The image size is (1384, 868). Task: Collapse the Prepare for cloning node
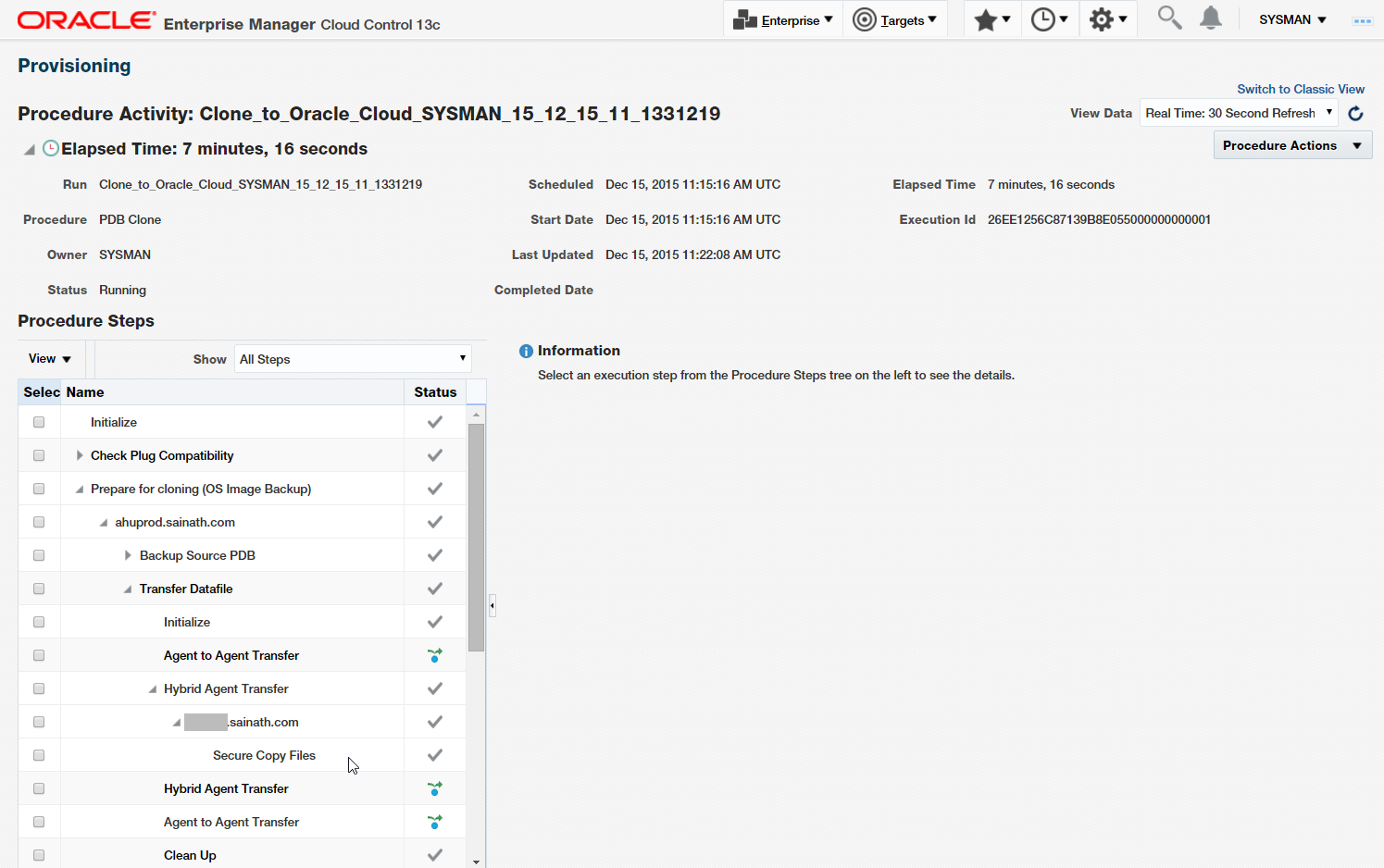(80, 489)
